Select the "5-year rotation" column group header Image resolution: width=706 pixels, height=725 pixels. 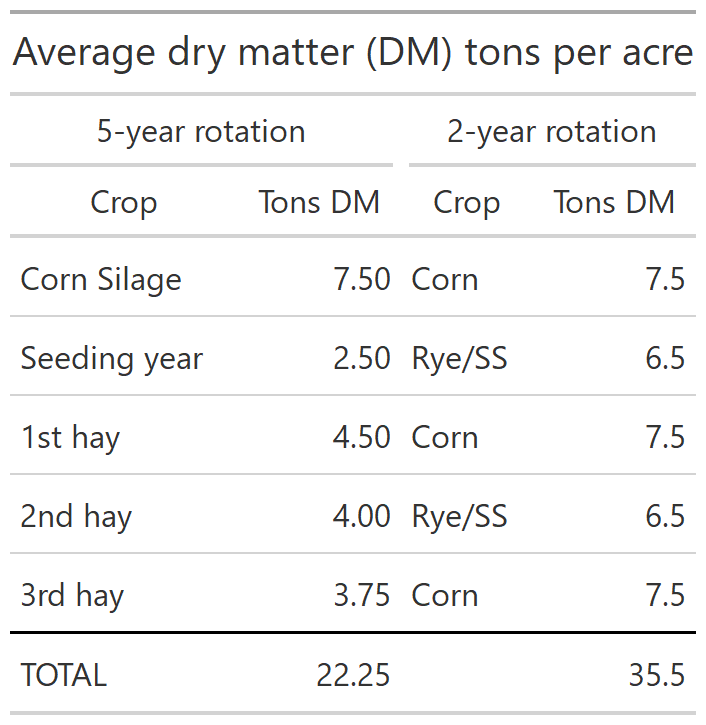[201, 132]
